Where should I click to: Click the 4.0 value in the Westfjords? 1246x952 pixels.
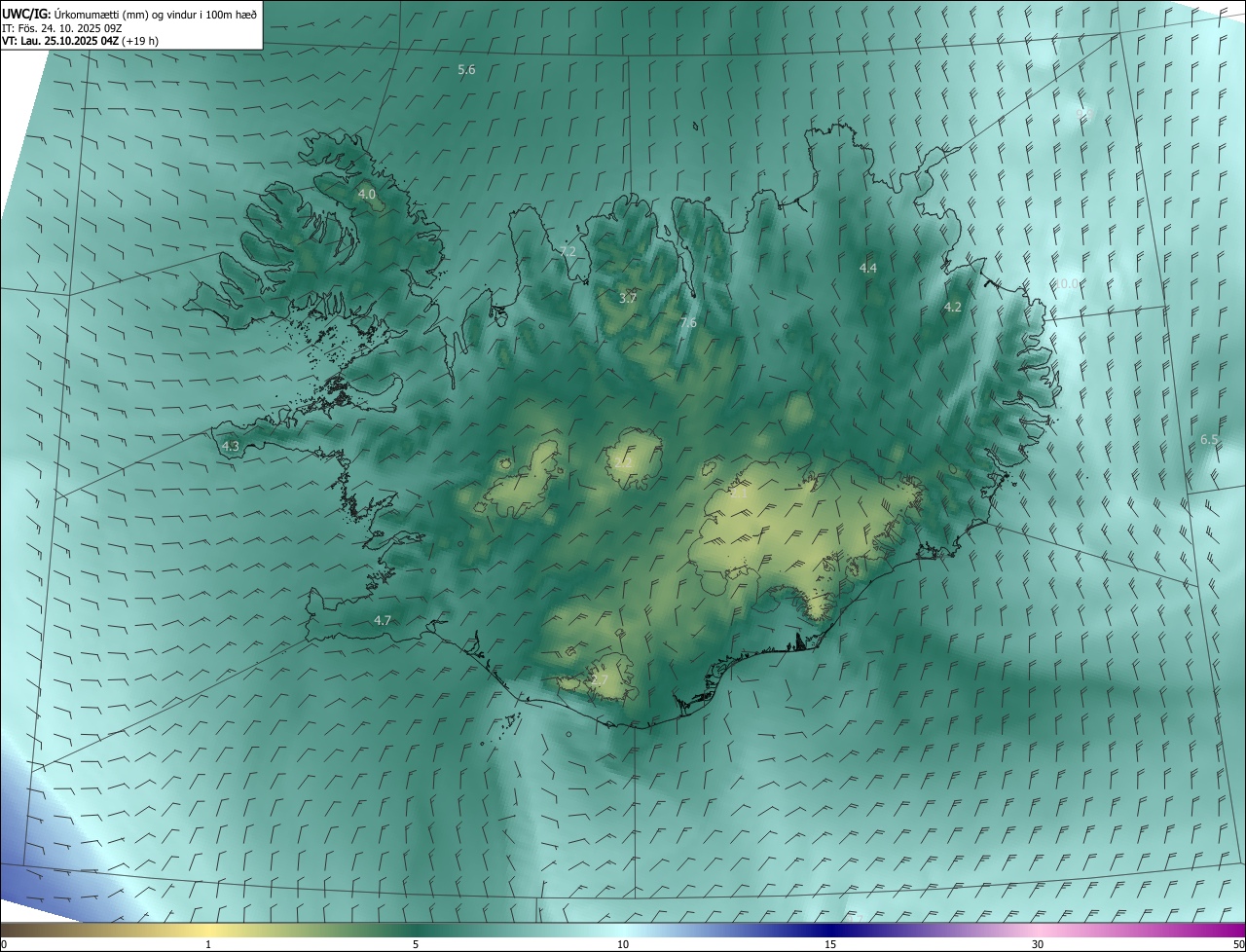point(367,195)
